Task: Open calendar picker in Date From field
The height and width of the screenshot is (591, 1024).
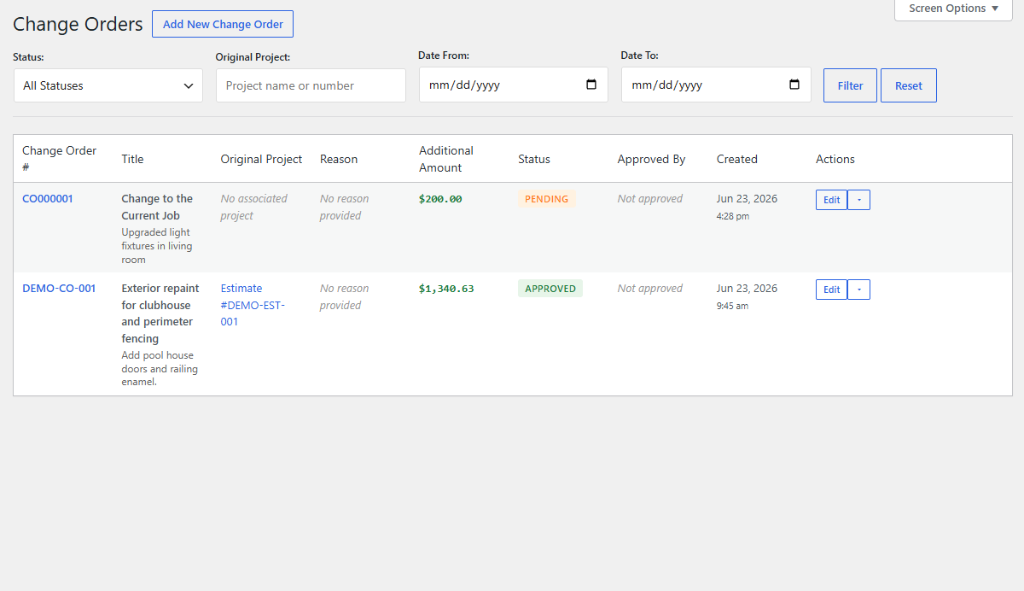Action: 591,84
